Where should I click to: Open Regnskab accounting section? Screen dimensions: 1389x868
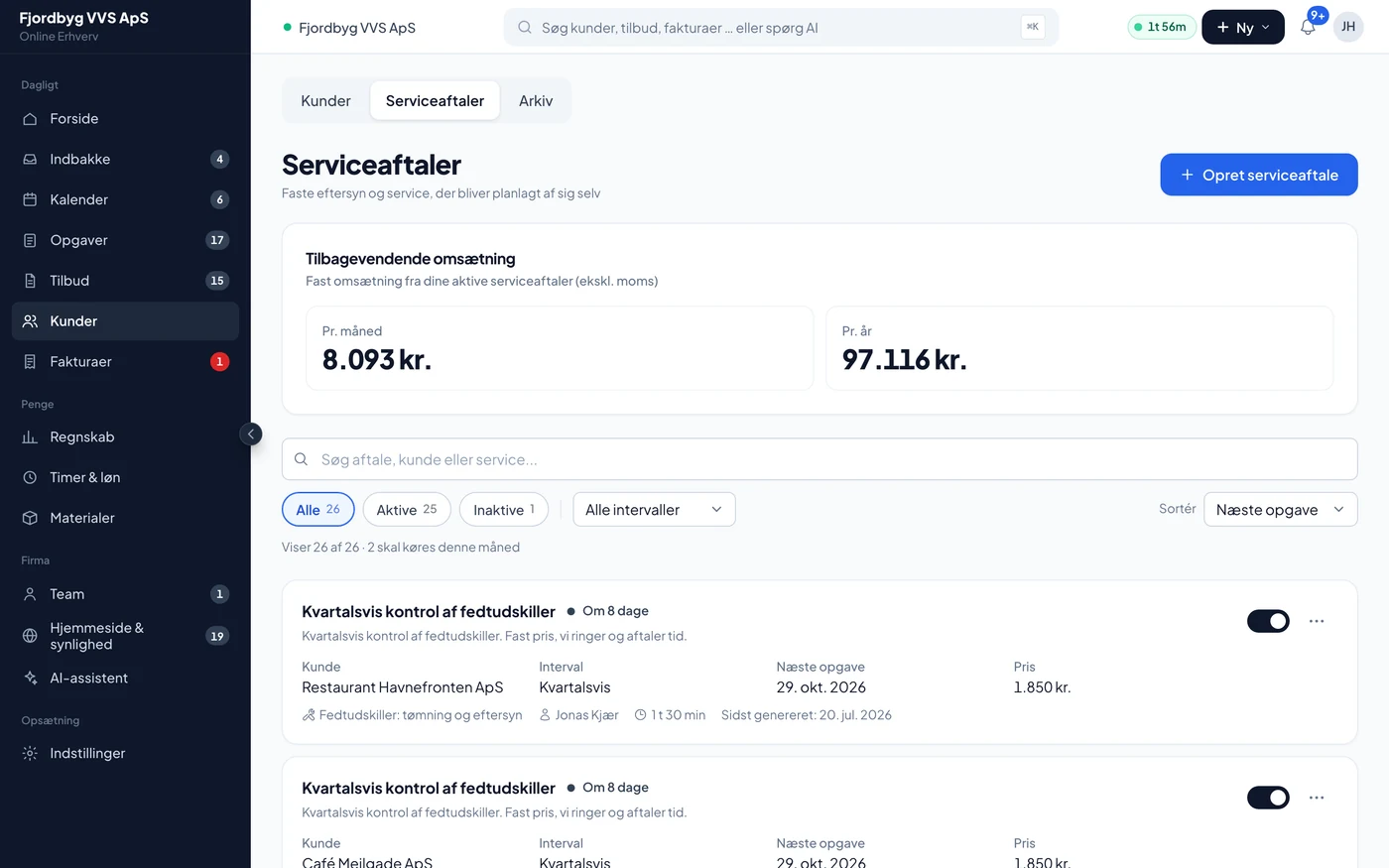125,437
